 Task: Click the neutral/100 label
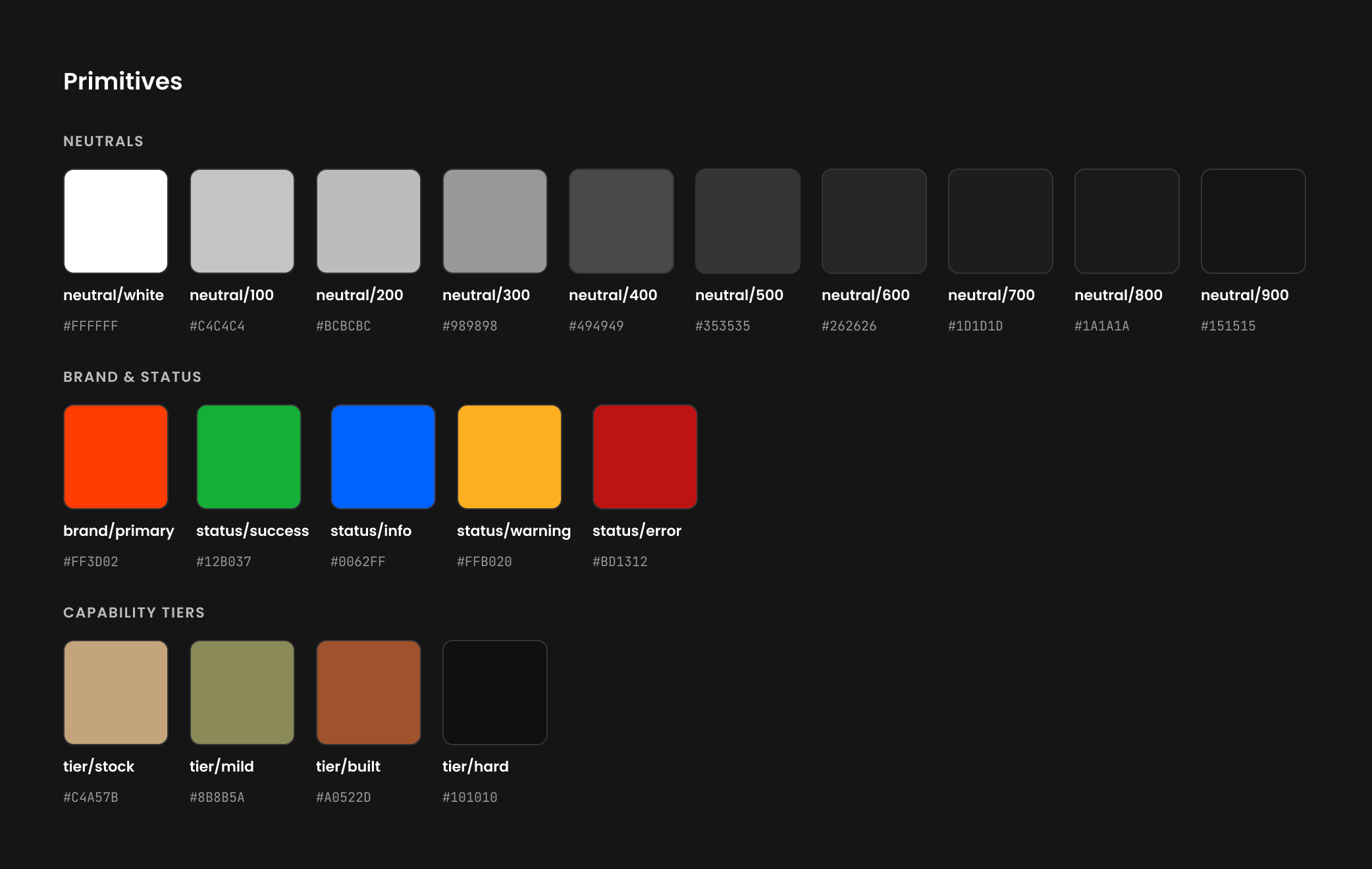[x=232, y=295]
